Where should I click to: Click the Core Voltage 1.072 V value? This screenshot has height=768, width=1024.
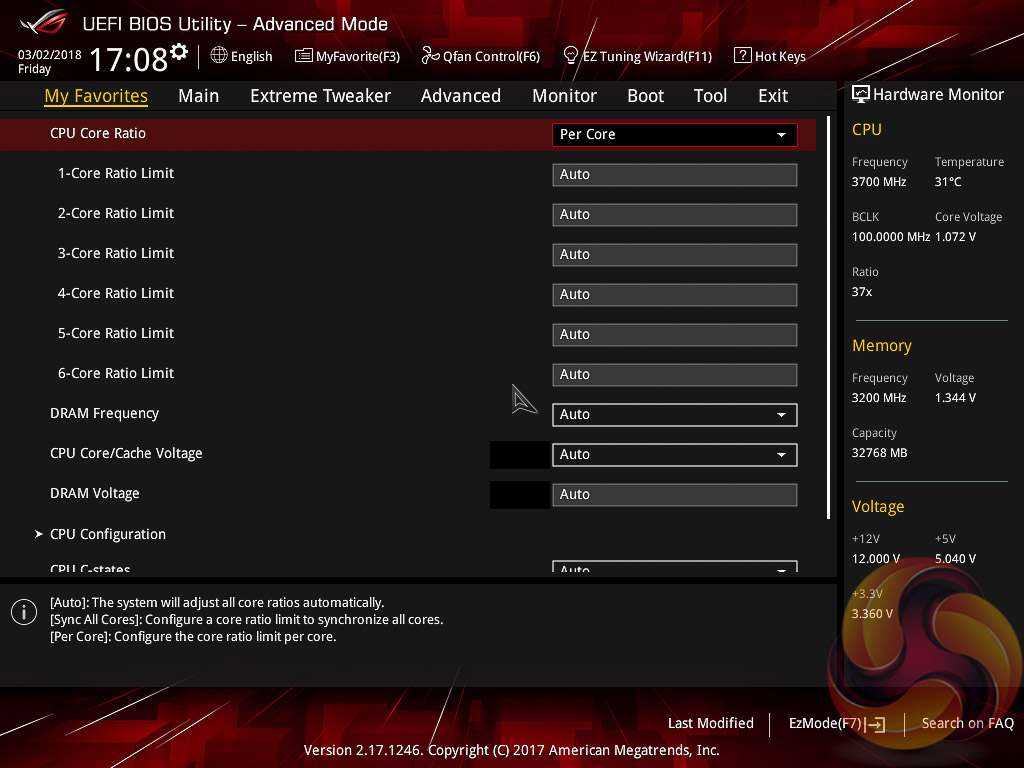click(x=955, y=237)
